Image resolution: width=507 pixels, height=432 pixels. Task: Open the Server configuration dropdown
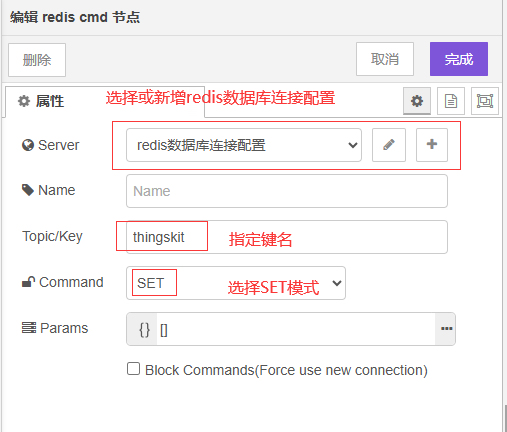[244, 145]
